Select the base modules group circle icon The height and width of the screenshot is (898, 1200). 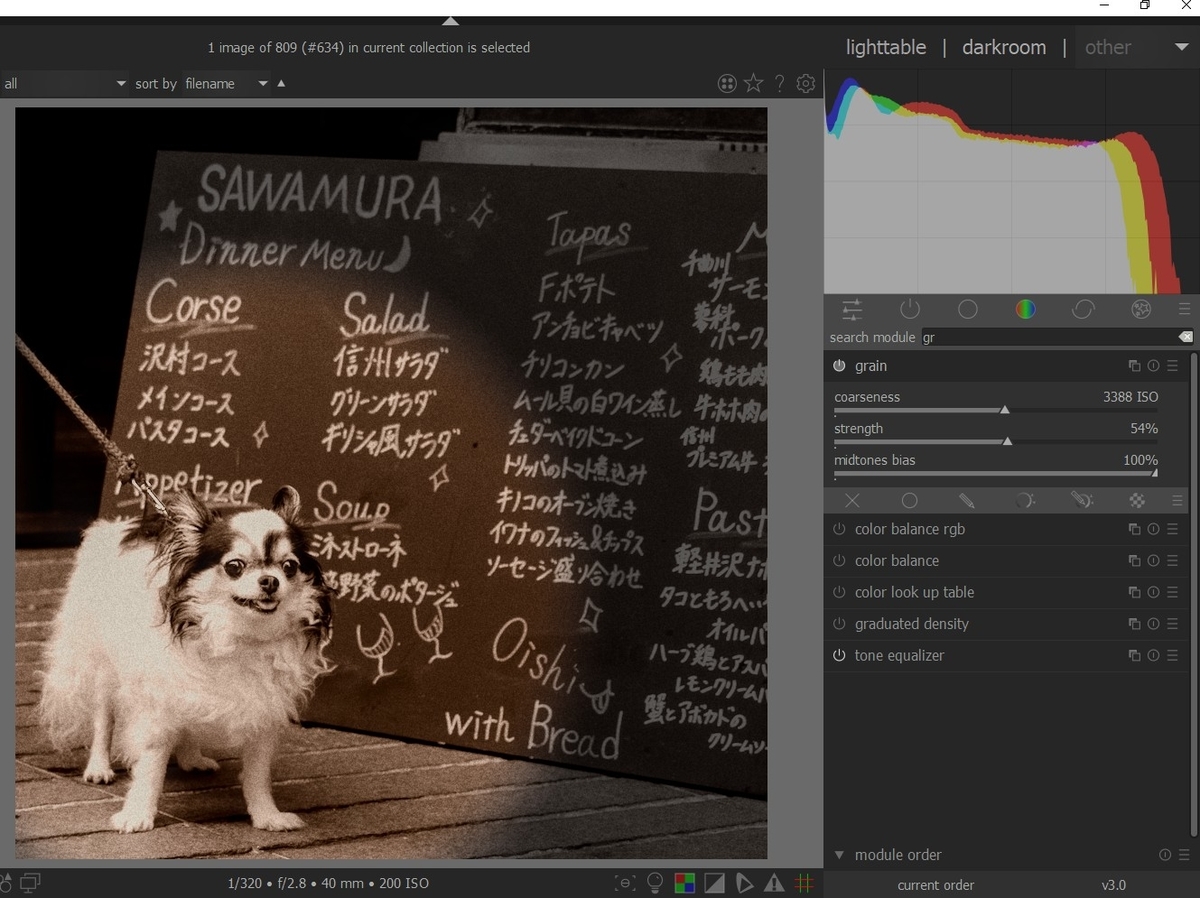967,309
